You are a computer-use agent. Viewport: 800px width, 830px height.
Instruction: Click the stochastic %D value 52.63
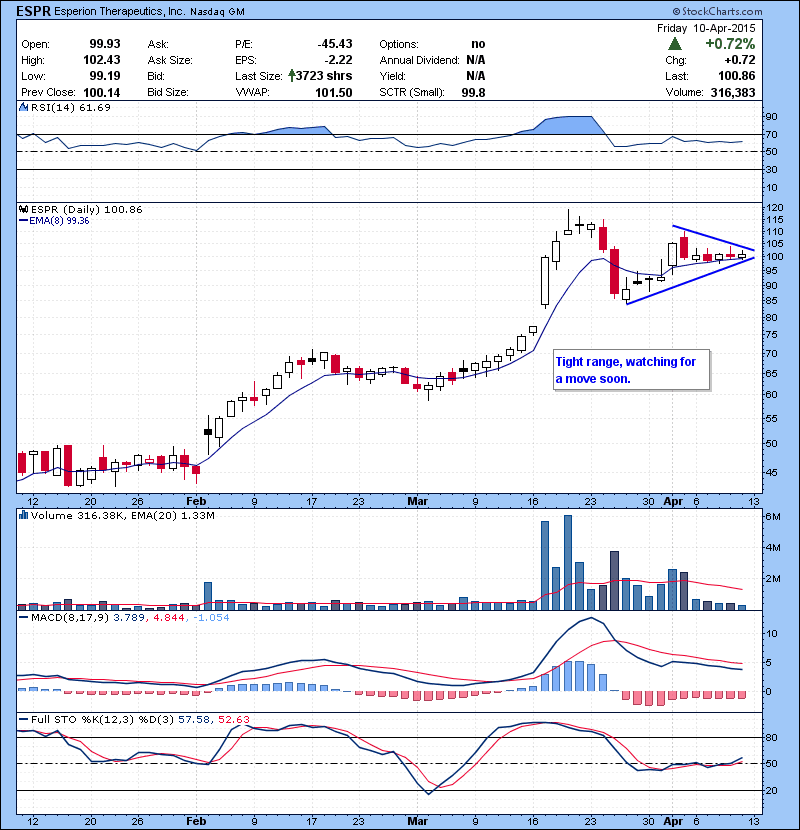pyautogui.click(x=233, y=719)
